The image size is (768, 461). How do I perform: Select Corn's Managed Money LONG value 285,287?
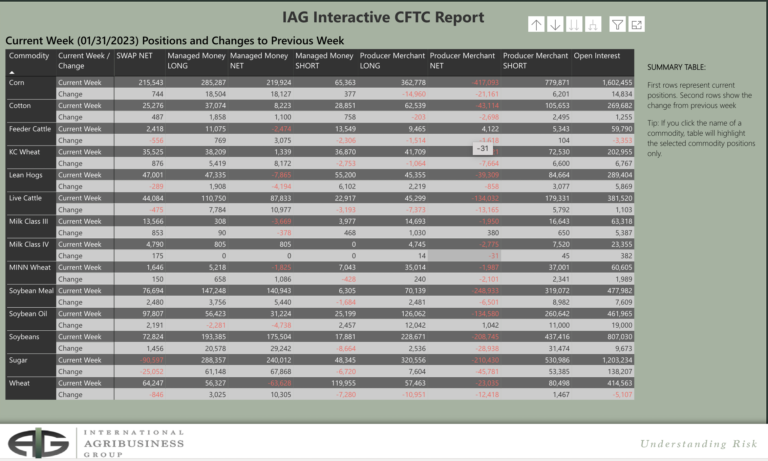click(x=213, y=82)
